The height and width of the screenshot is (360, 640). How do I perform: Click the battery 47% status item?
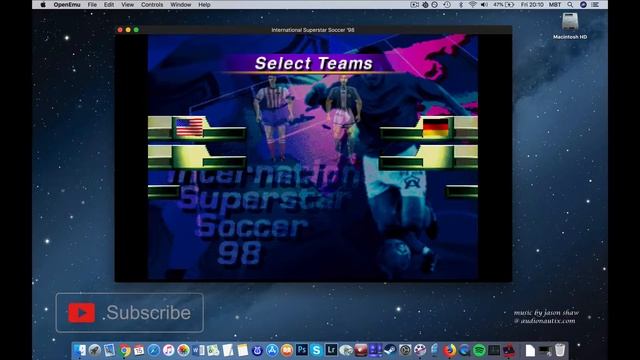[503, 5]
